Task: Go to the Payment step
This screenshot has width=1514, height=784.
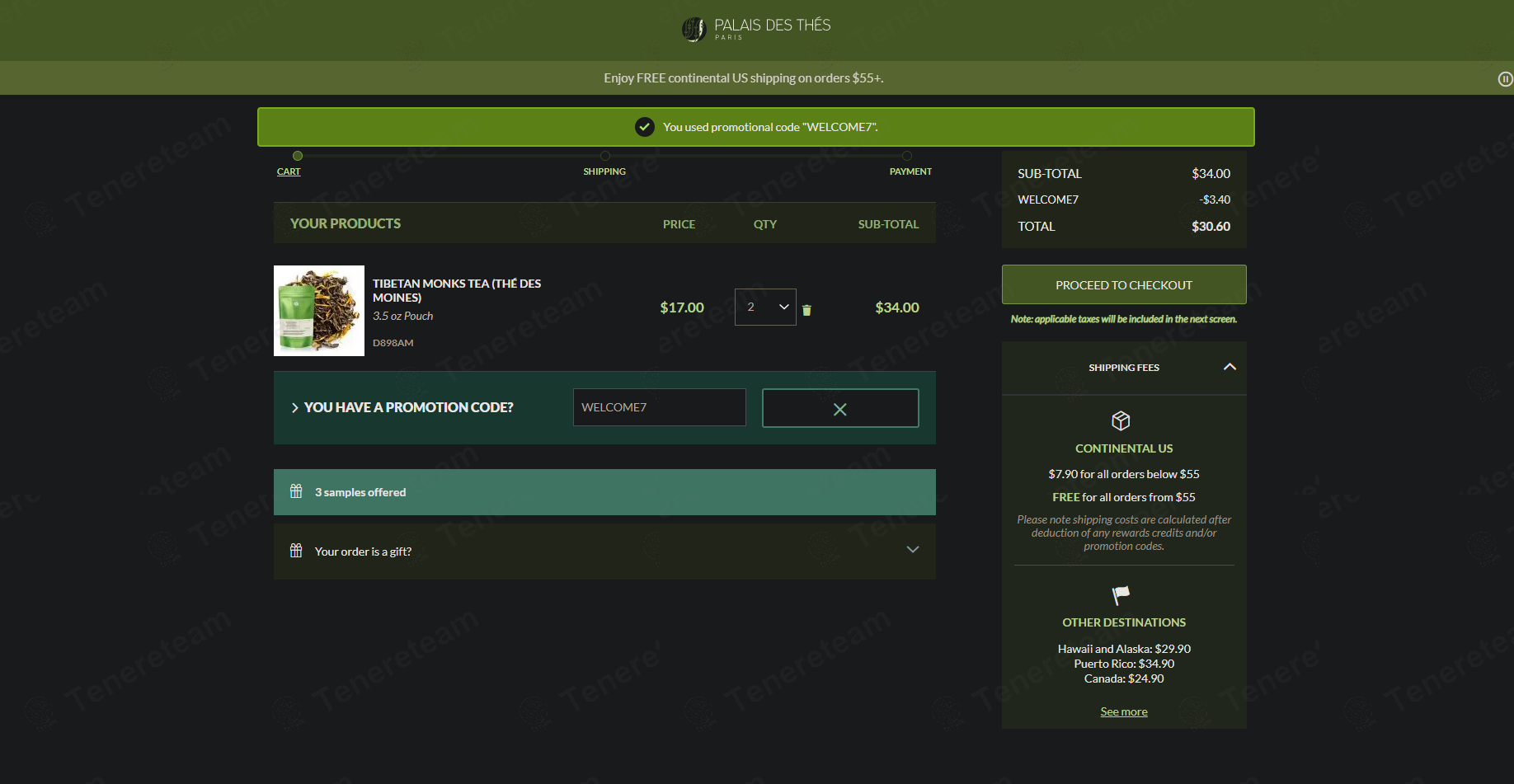Action: (910, 171)
